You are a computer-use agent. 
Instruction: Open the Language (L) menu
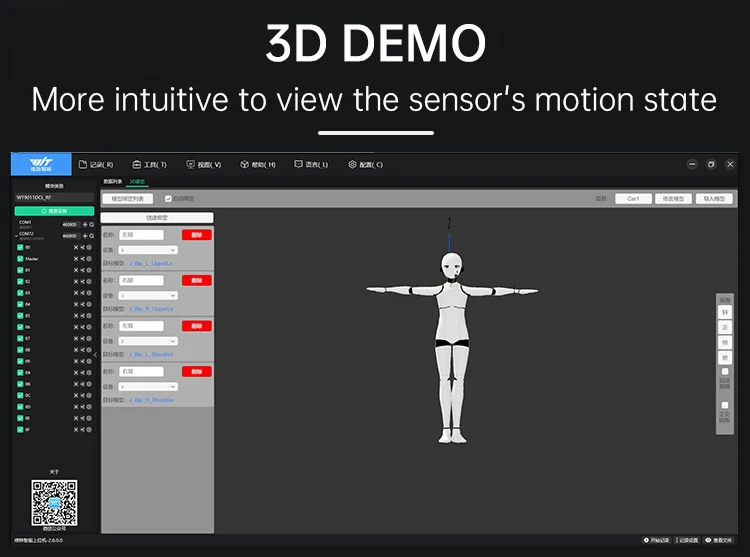point(311,164)
